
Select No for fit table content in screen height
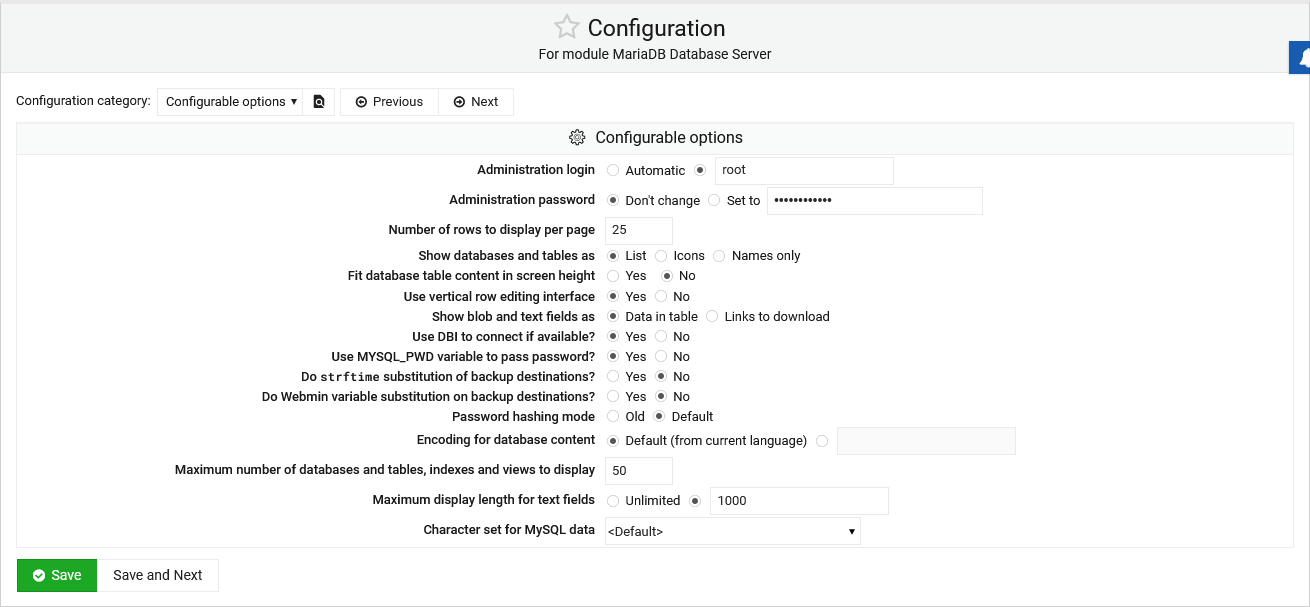coord(667,276)
